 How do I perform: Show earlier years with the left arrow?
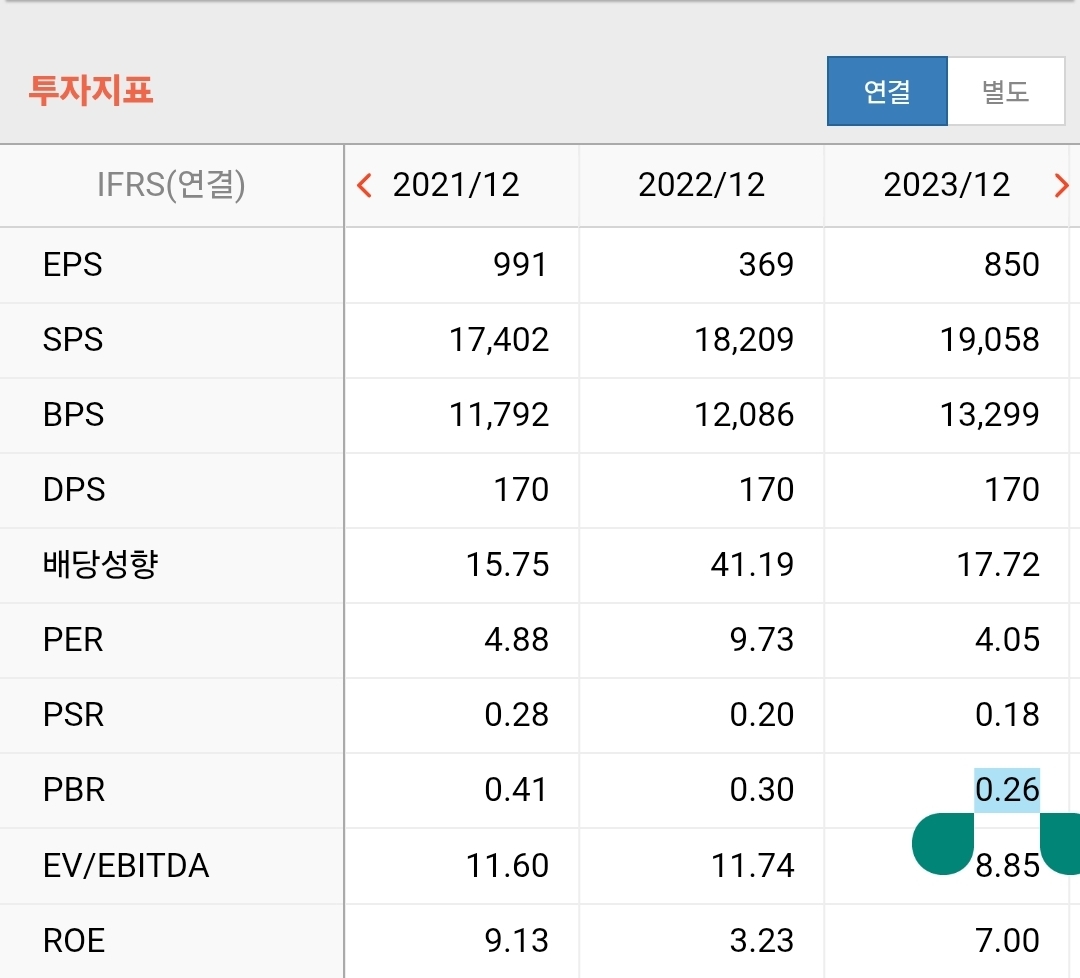click(365, 186)
